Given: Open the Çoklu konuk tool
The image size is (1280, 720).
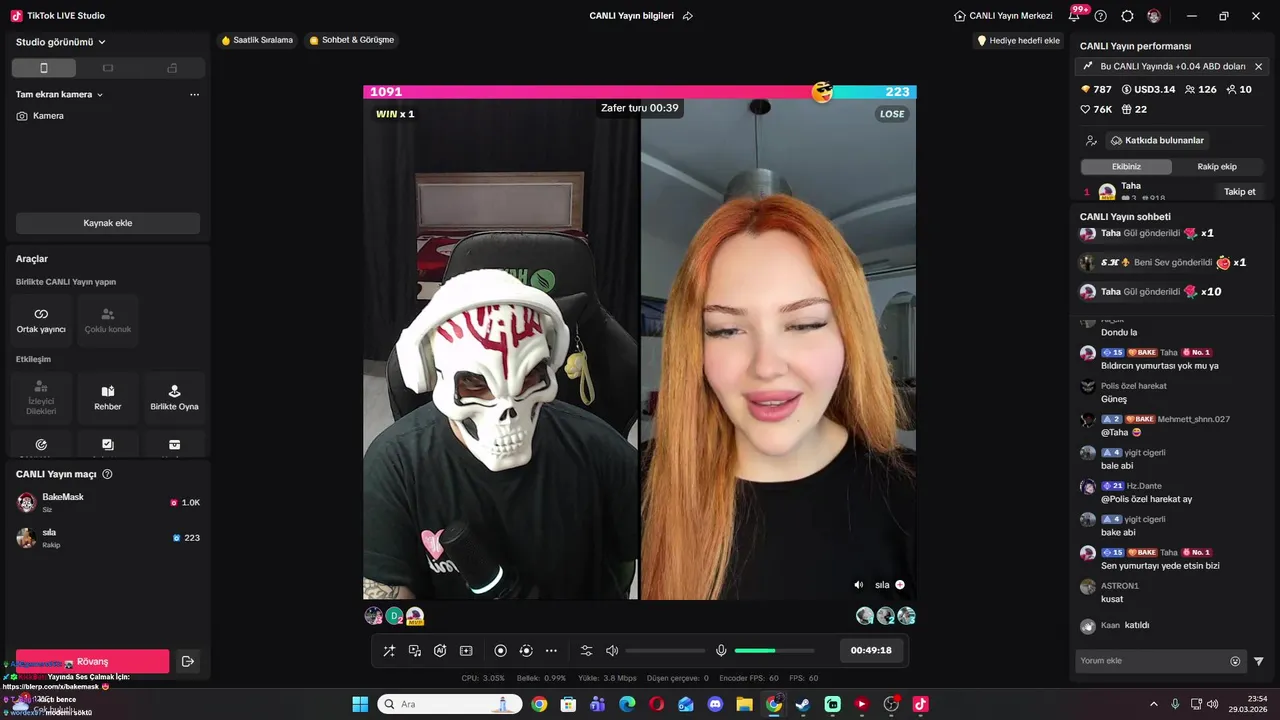Looking at the screenshot, I should (x=108, y=320).
